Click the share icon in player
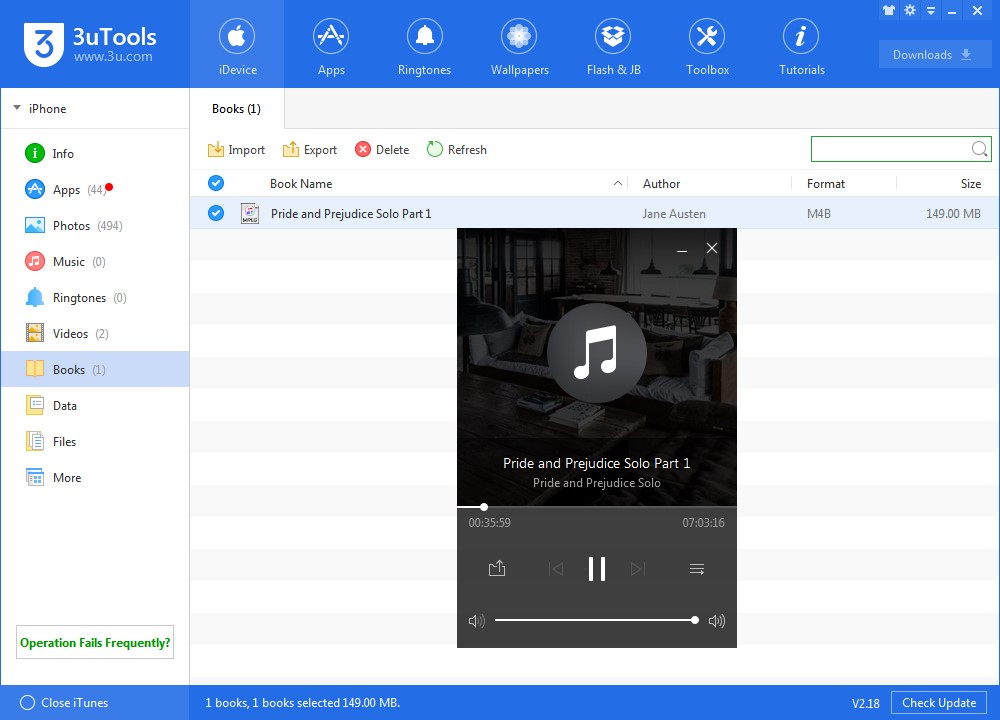Viewport: 1000px width, 720px height. [497, 569]
